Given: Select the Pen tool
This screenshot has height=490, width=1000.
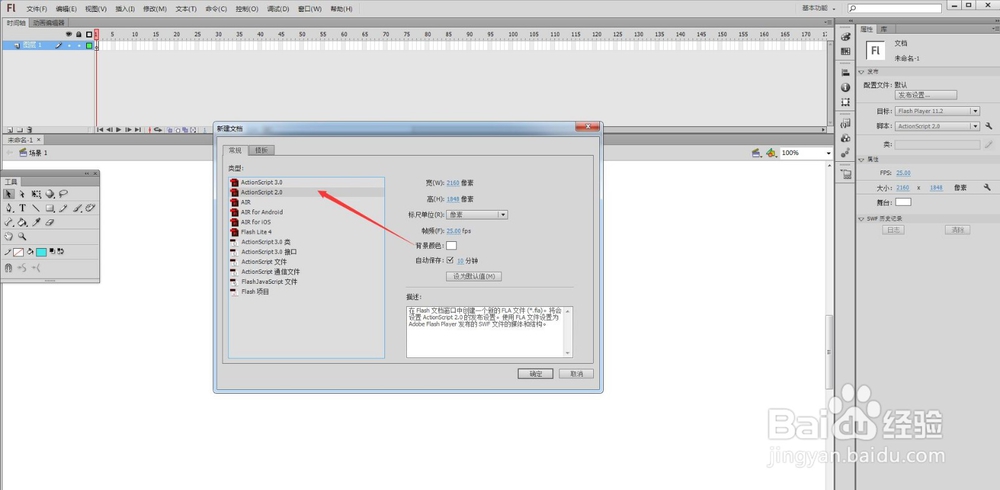Looking at the screenshot, I should [9, 208].
